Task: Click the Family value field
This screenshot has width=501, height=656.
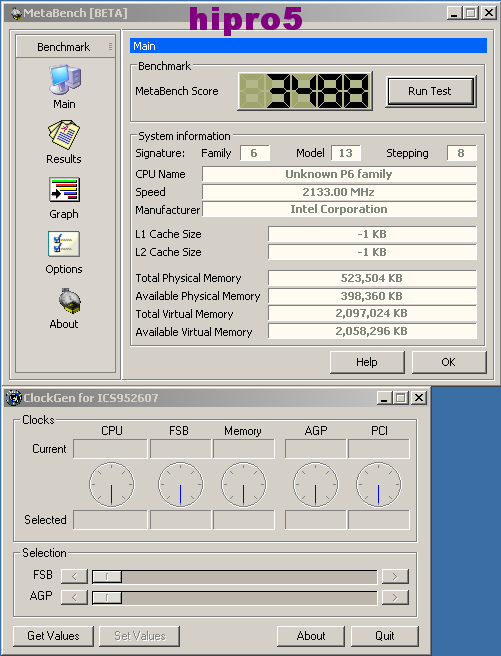Action: 255,153
